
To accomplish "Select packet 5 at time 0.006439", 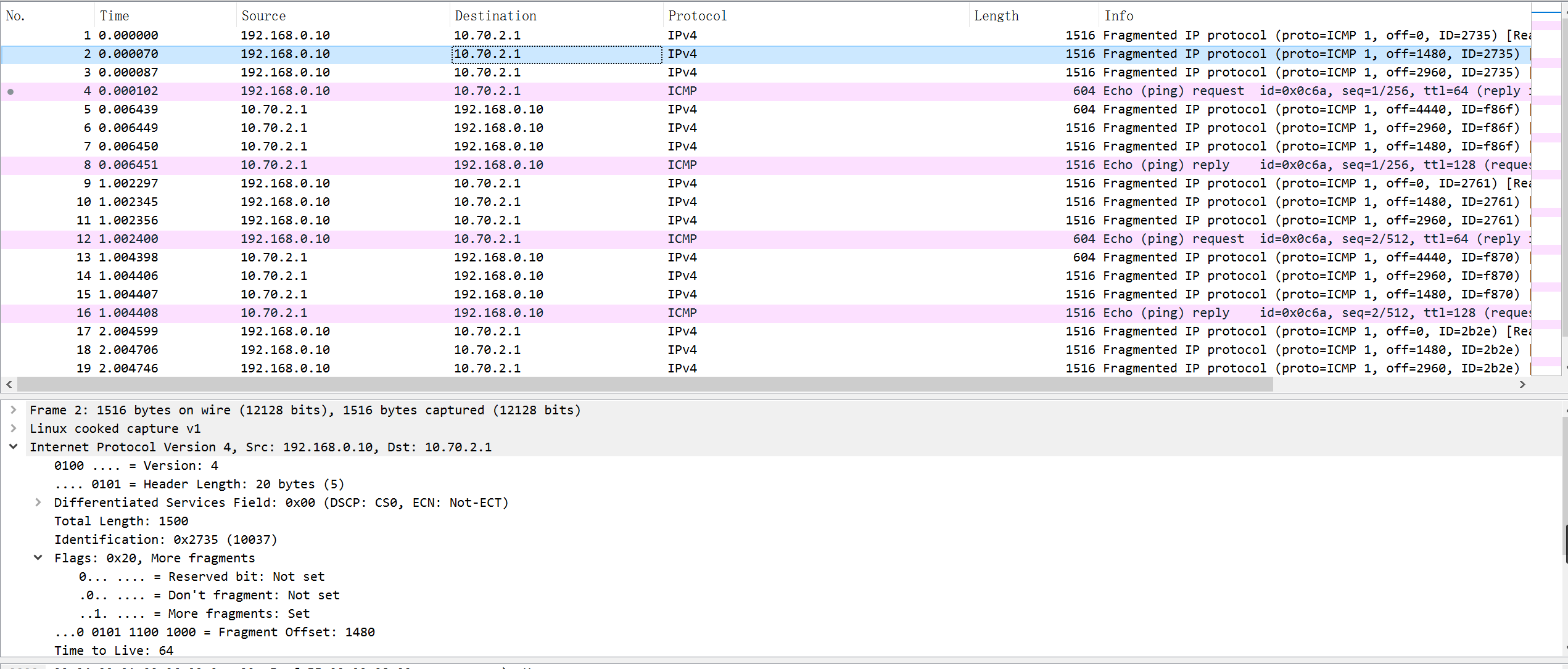I will click(x=765, y=109).
